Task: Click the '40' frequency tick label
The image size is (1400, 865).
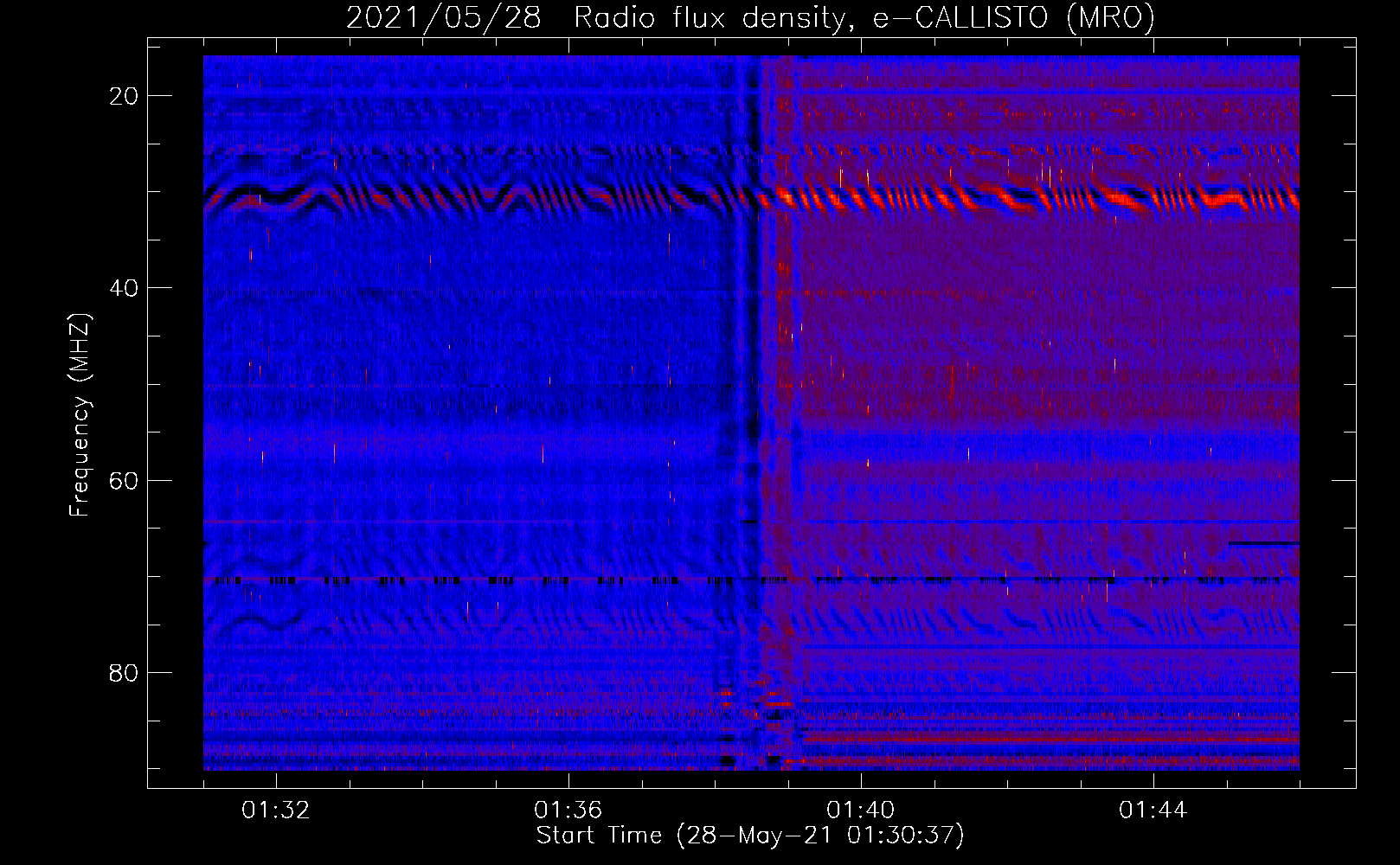Action: pyautogui.click(x=124, y=288)
